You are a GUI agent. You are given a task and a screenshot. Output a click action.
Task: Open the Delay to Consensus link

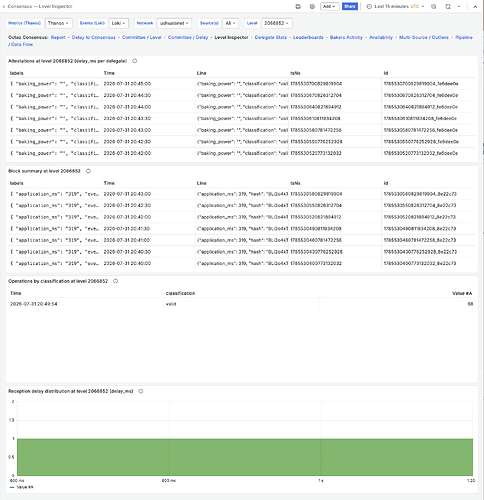[94, 37]
